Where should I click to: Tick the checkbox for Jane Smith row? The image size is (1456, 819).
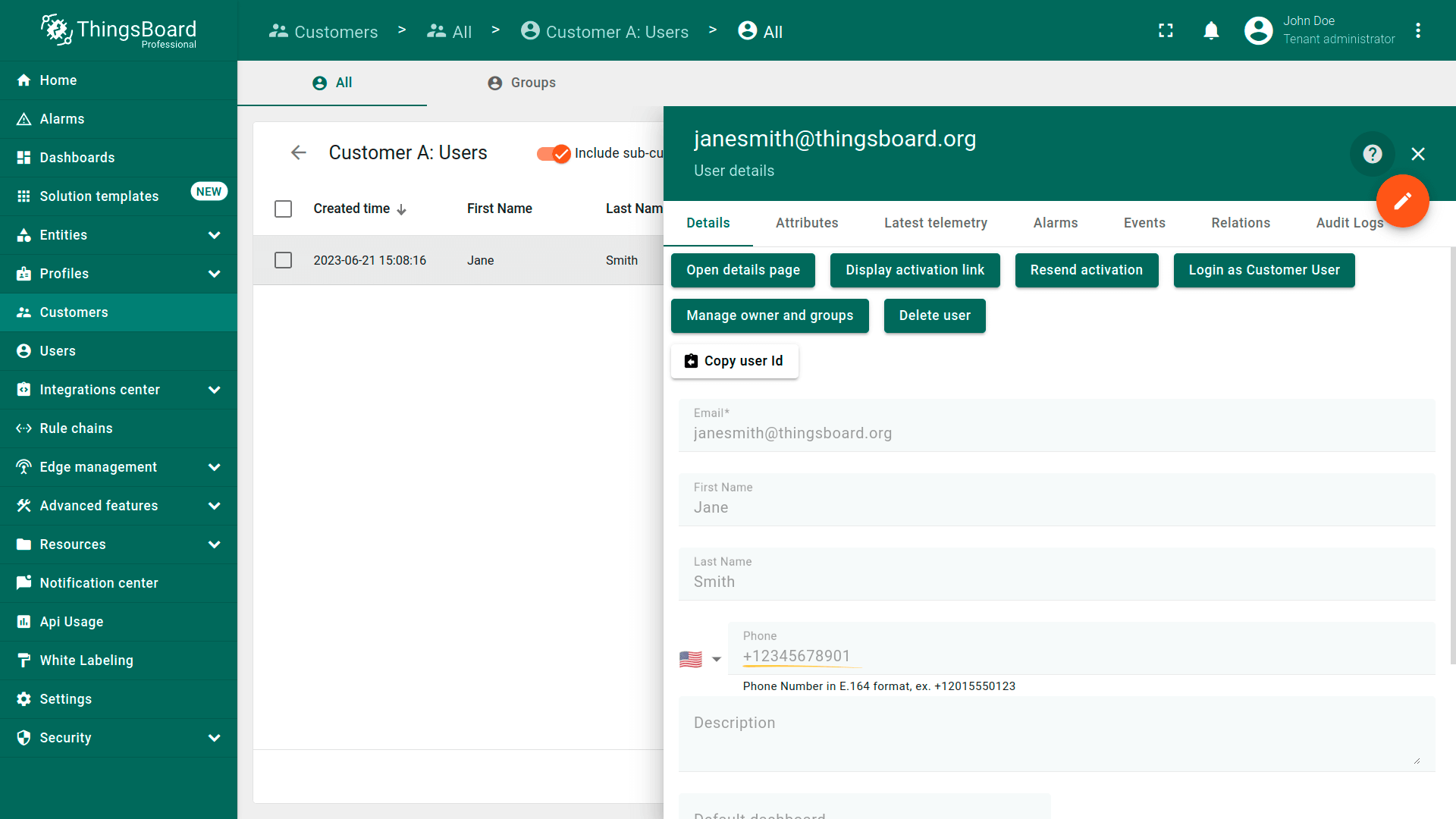point(283,260)
